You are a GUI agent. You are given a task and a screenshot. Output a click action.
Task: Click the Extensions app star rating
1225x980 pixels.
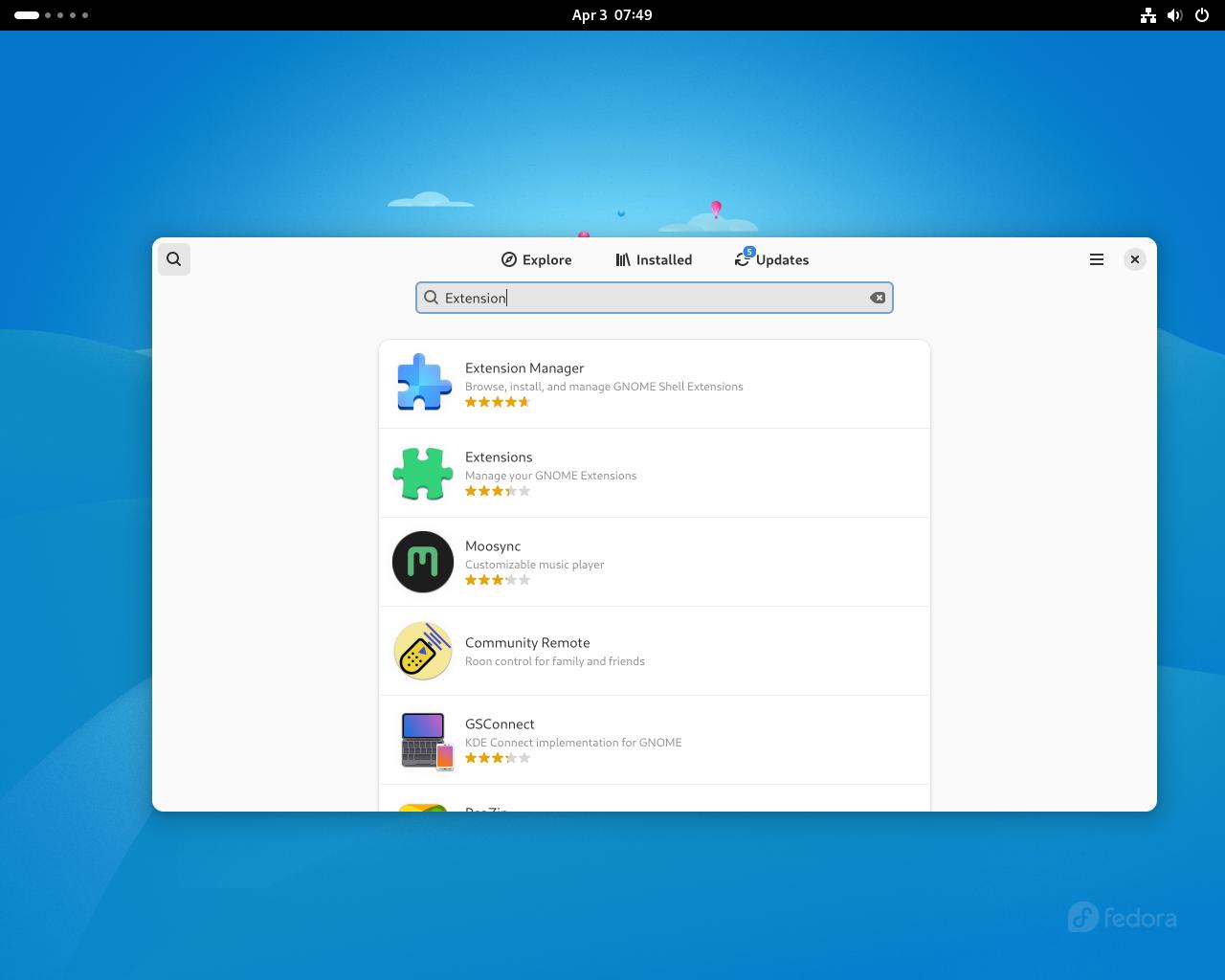(x=498, y=491)
